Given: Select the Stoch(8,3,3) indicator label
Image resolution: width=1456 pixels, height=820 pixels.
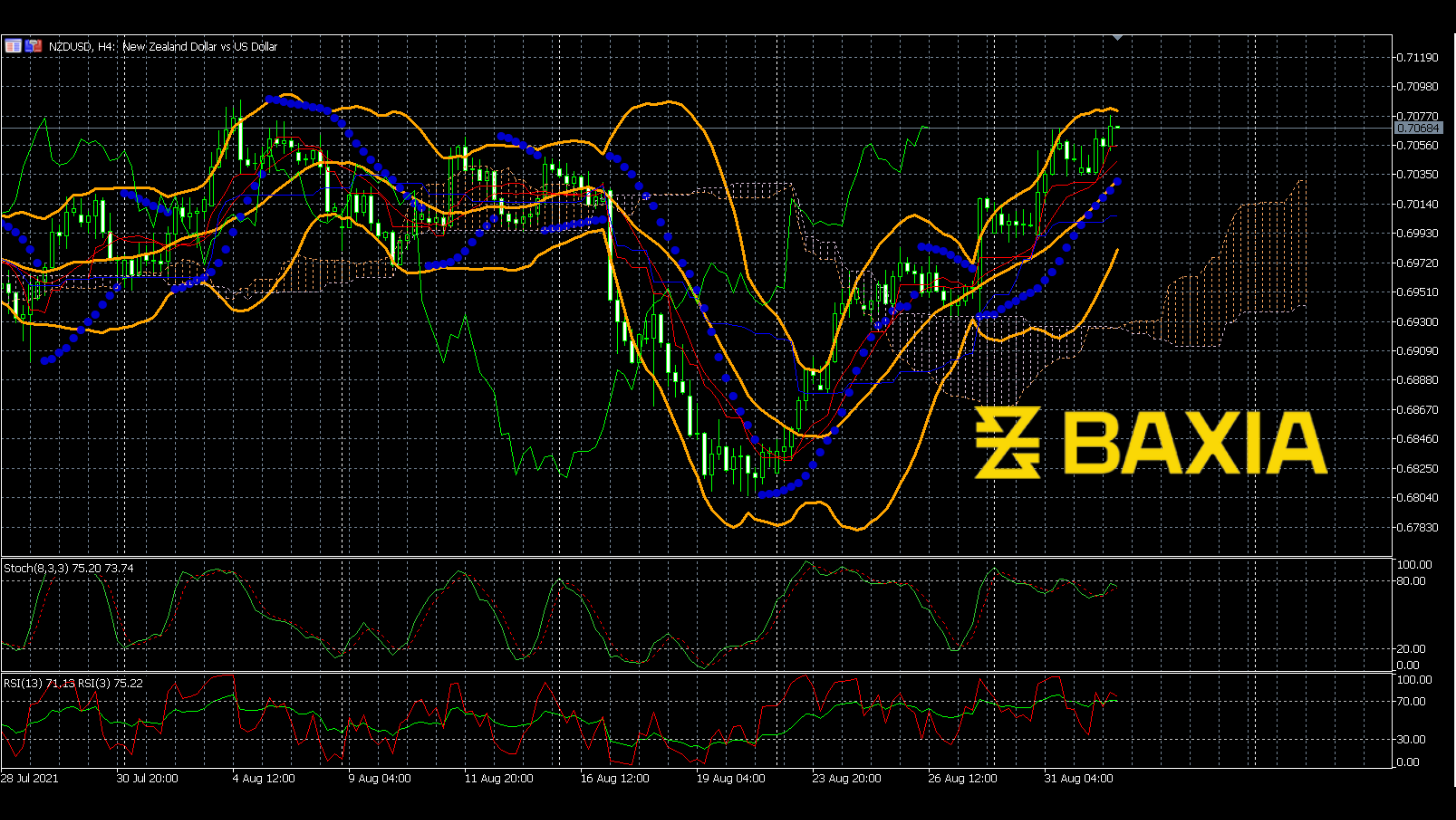Looking at the screenshot, I should [x=68, y=569].
